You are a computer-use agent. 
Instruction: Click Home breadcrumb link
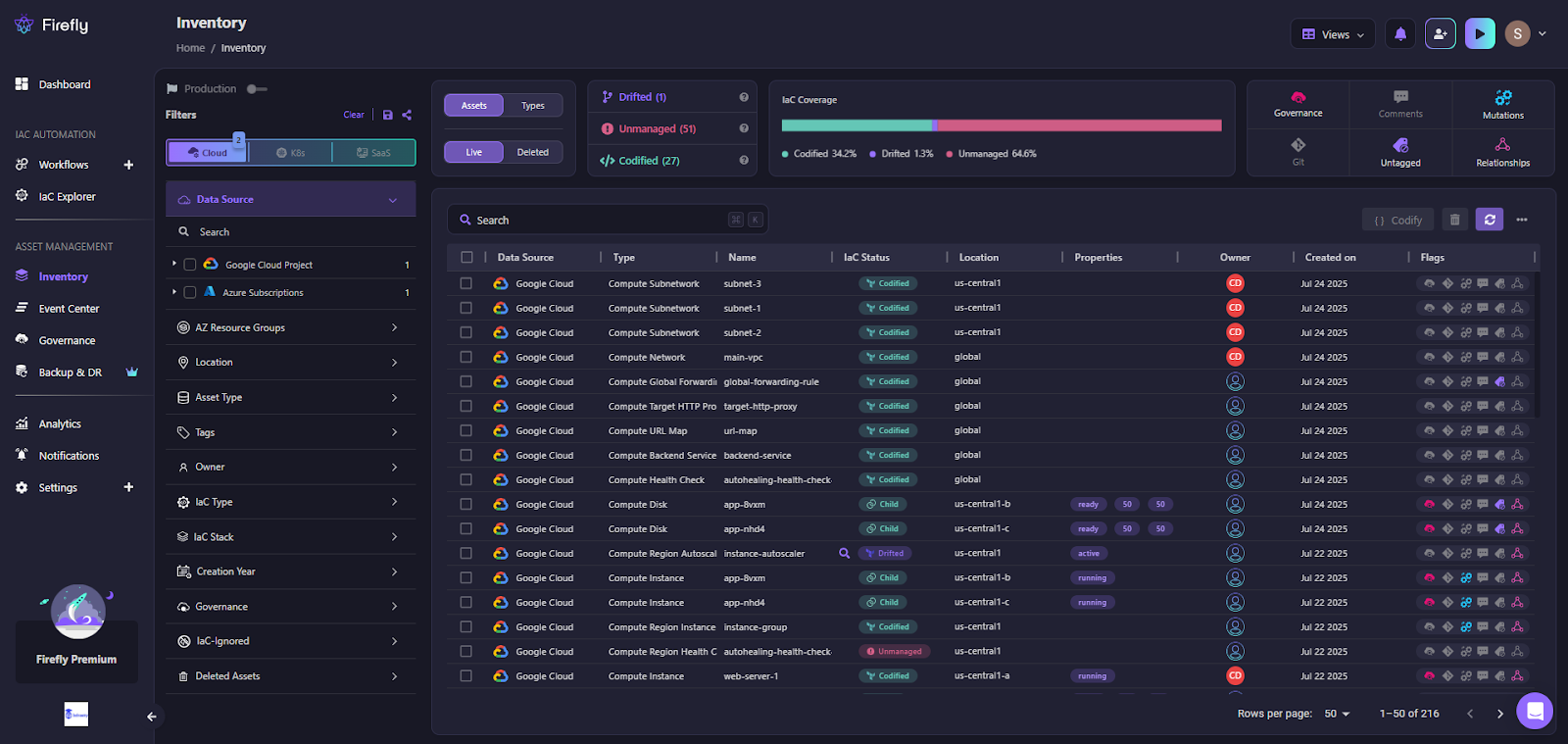tap(190, 48)
